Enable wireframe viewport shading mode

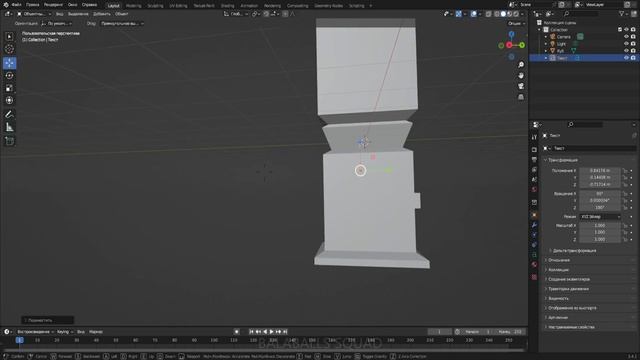[x=497, y=14]
